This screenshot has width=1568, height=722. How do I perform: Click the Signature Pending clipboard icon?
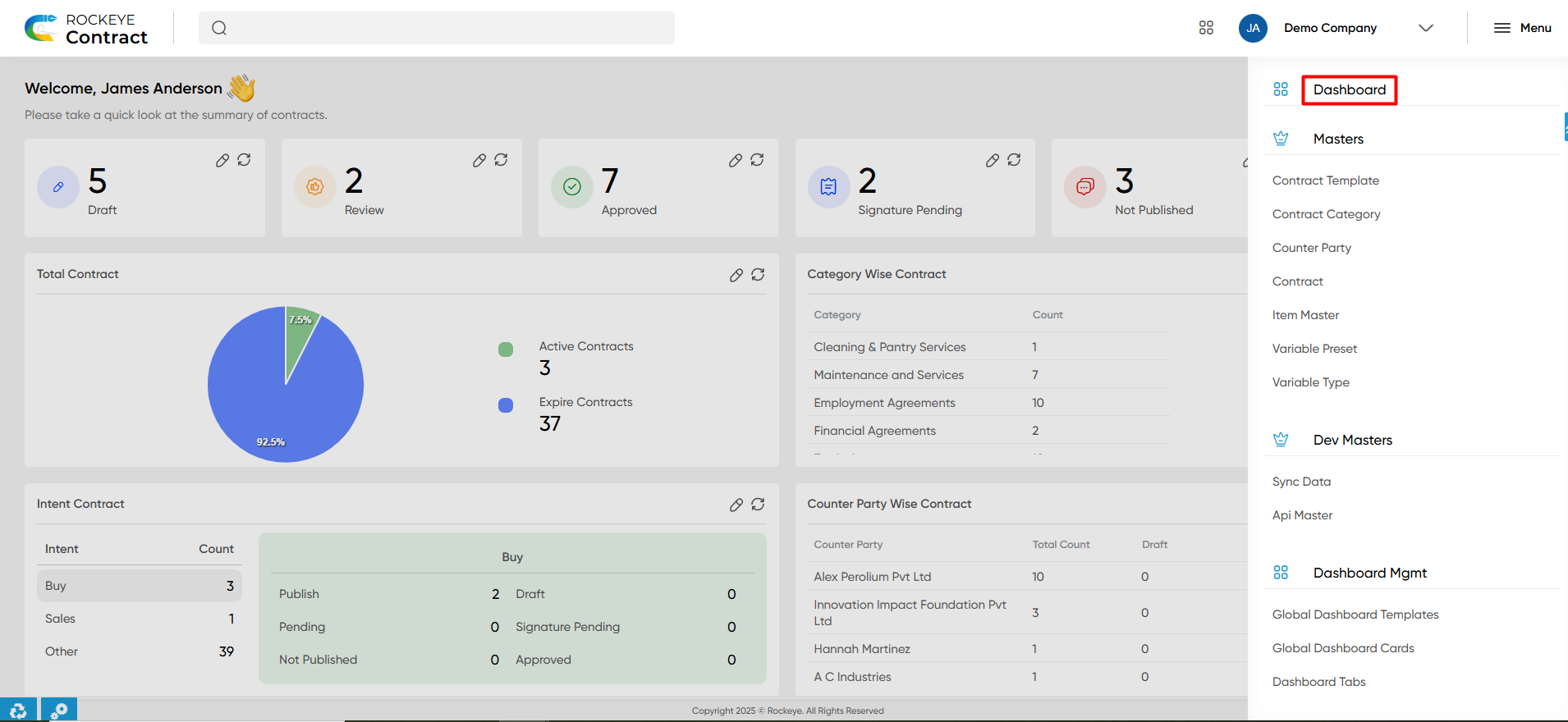pos(829,187)
